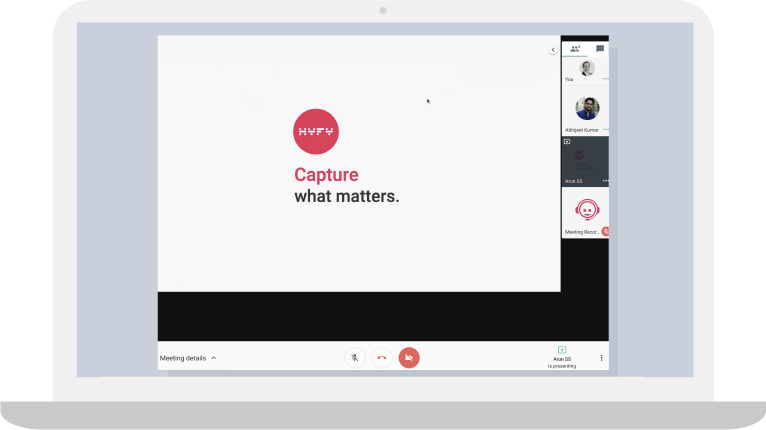Select Abhijeet Kumar's participant tile
Viewport: 766px width, 430px height.
coord(585,111)
